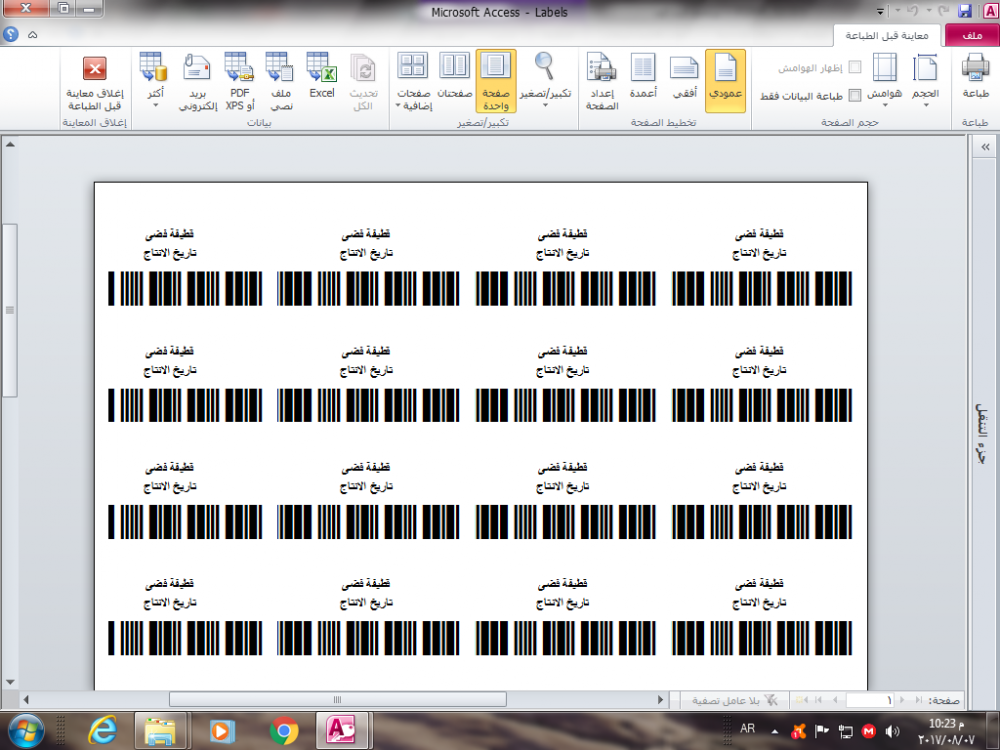Open File Explorer from the taskbar
This screenshot has height=750, width=1000.
[159, 730]
